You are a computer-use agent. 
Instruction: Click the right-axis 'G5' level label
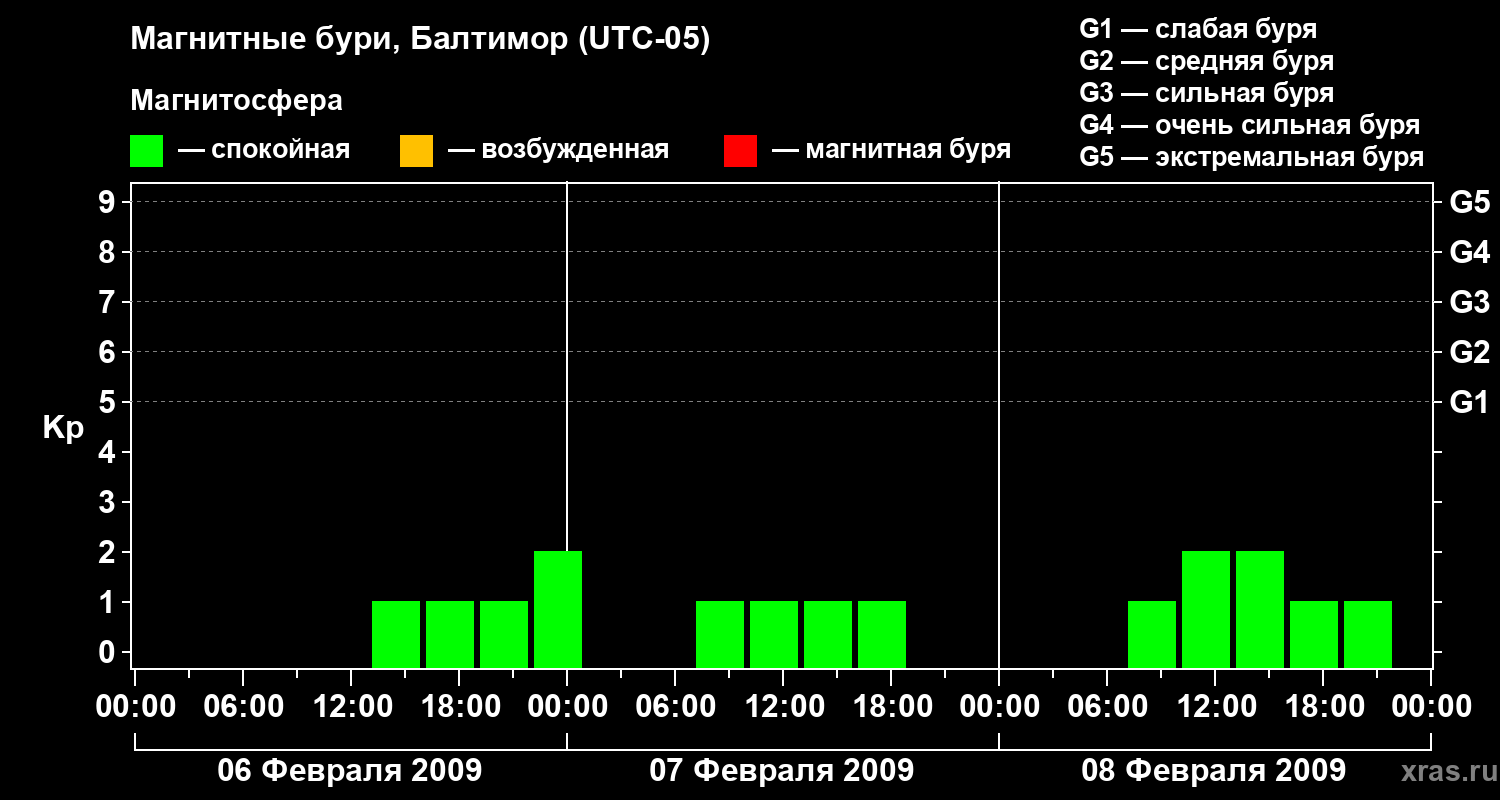[x=1470, y=202]
